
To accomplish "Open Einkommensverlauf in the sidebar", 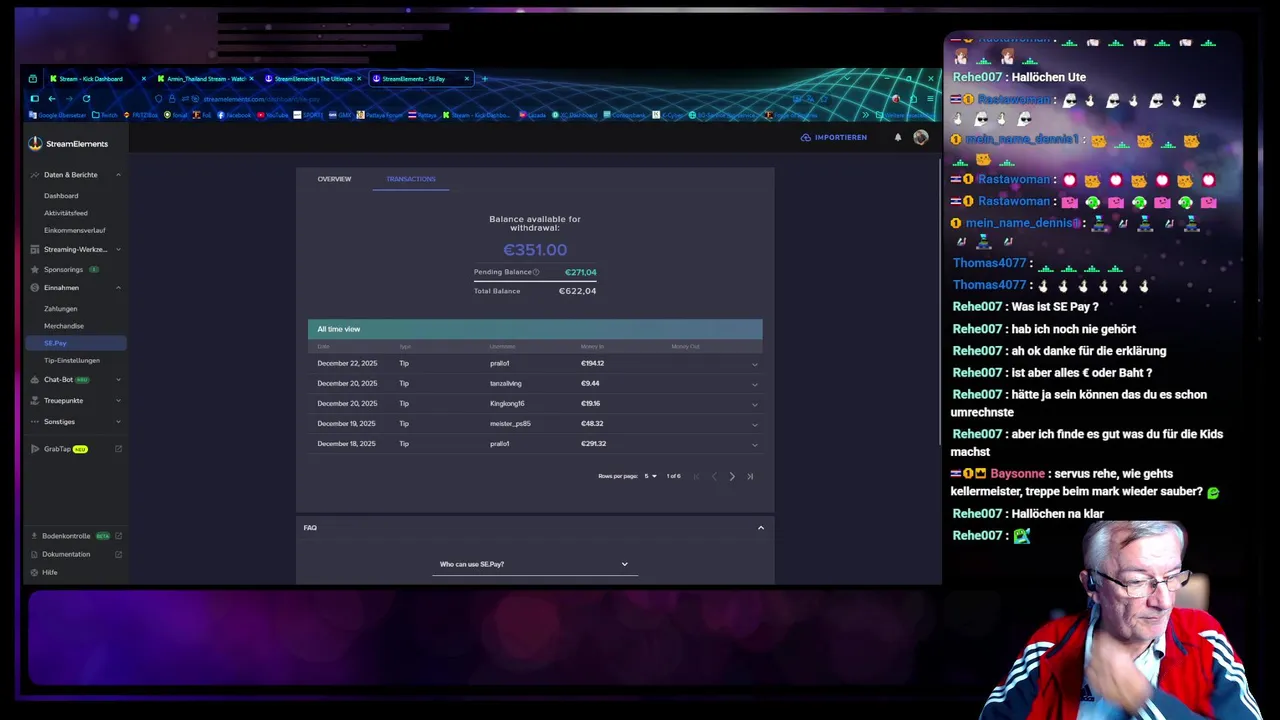I will click(x=75, y=230).
